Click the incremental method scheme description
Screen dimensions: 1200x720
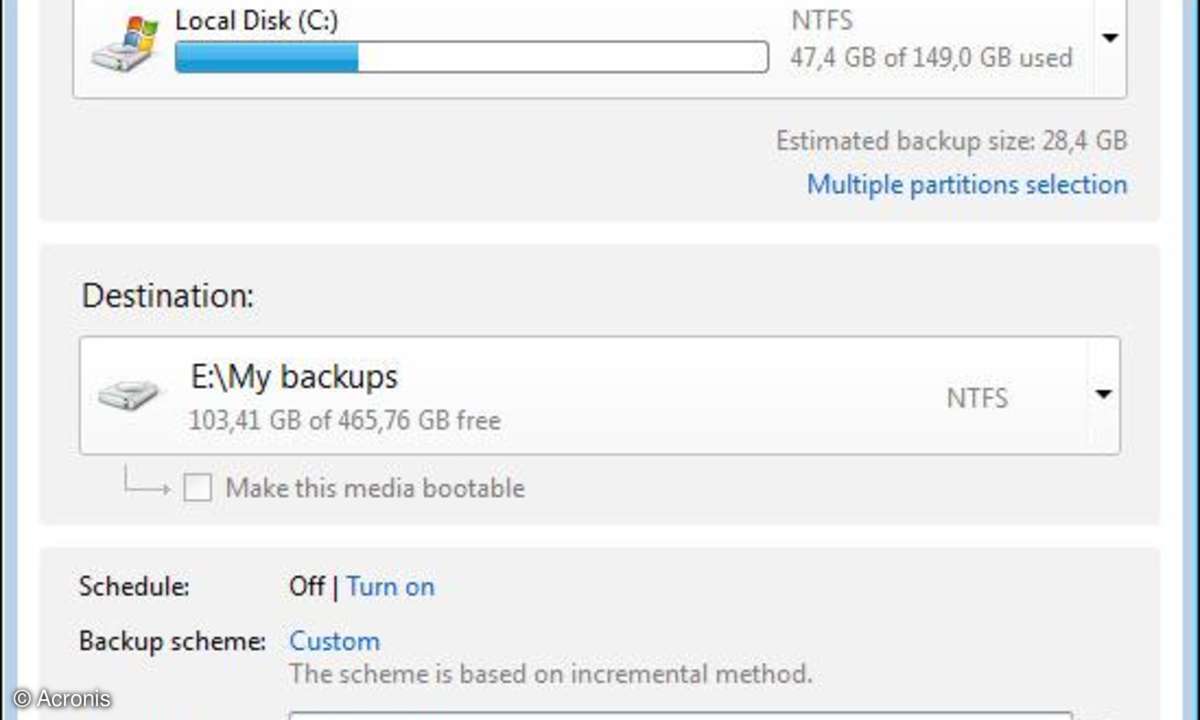551,673
